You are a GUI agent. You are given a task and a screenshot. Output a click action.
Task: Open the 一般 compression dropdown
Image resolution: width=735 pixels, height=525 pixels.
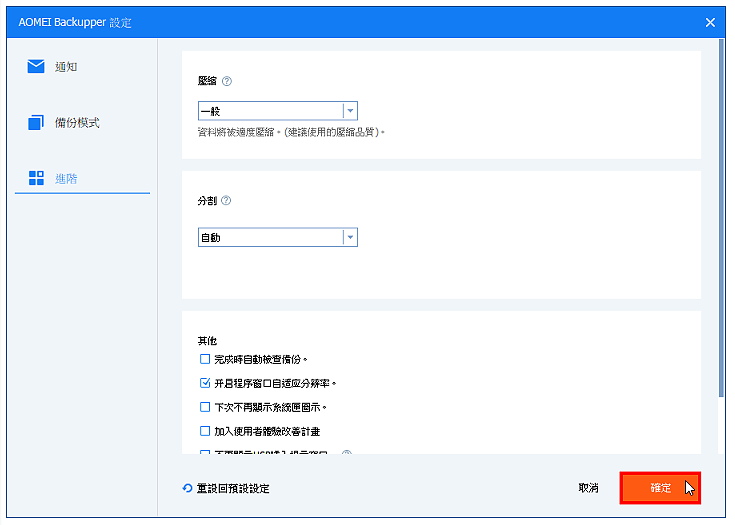pos(278,111)
